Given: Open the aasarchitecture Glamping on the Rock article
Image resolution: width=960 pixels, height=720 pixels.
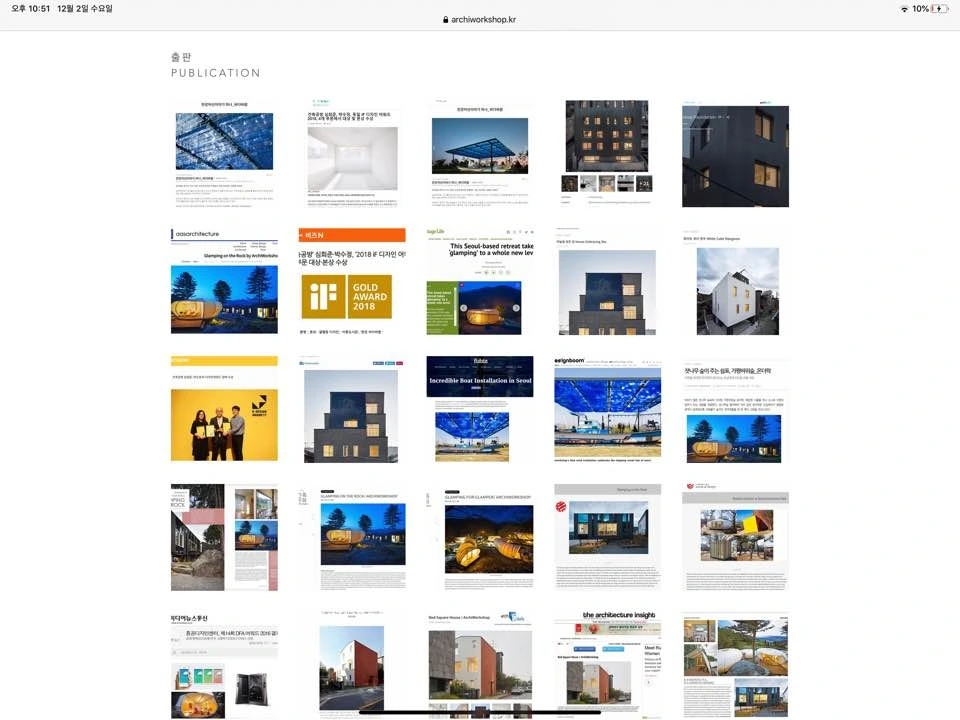Looking at the screenshot, I should 224,282.
